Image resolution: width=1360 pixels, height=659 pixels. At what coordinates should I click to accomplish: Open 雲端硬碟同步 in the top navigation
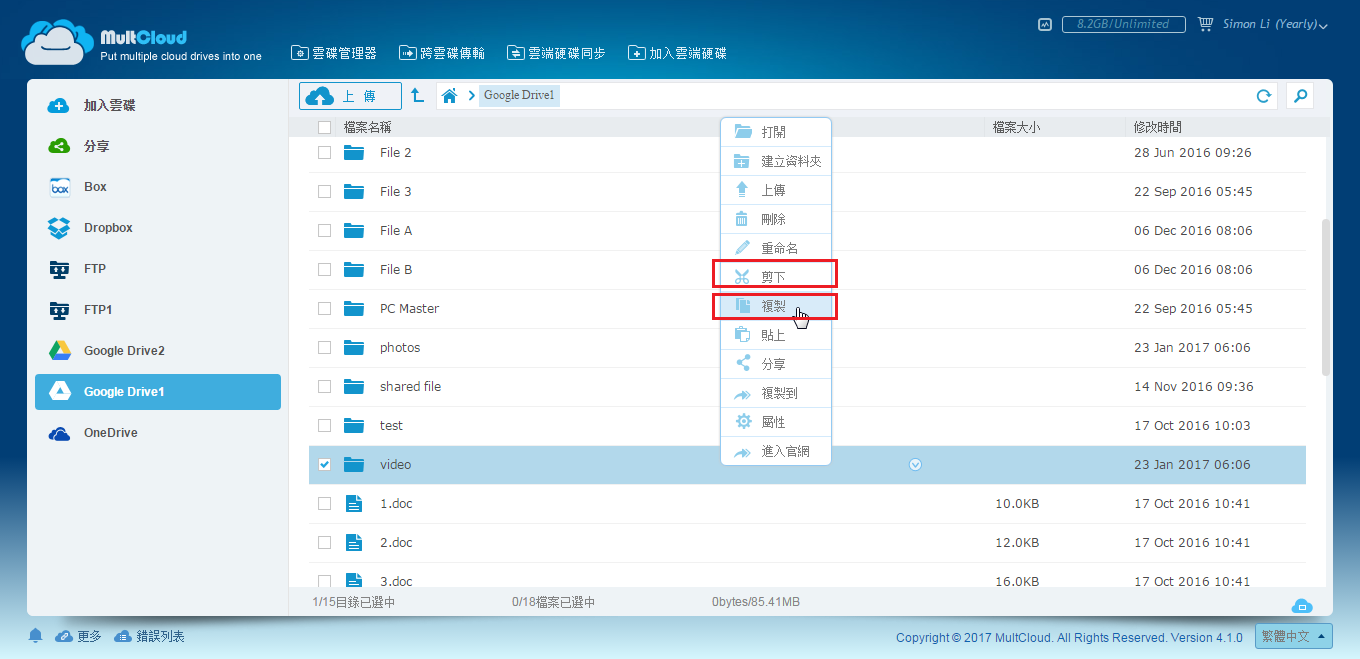pyautogui.click(x=556, y=53)
